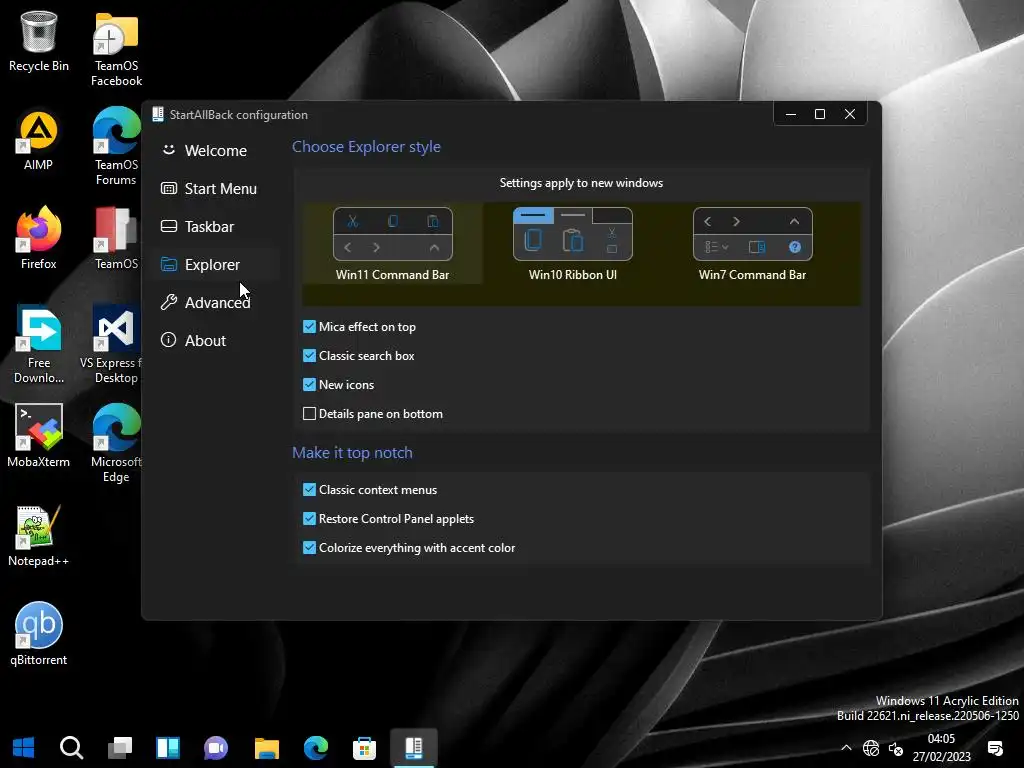Screen dimensions: 1024x768
Task: Select the MobaXterm desktop icon
Action: [39, 437]
